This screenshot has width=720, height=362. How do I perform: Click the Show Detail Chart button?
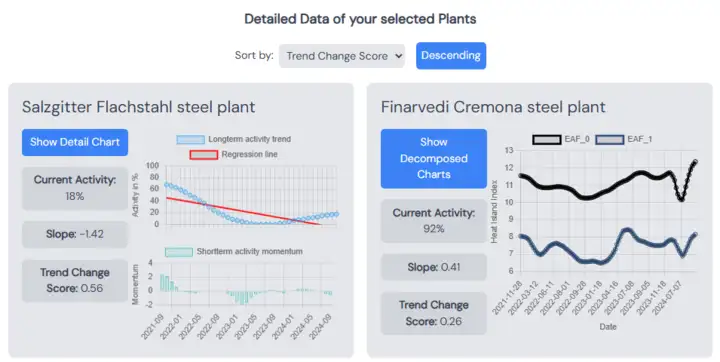75,142
